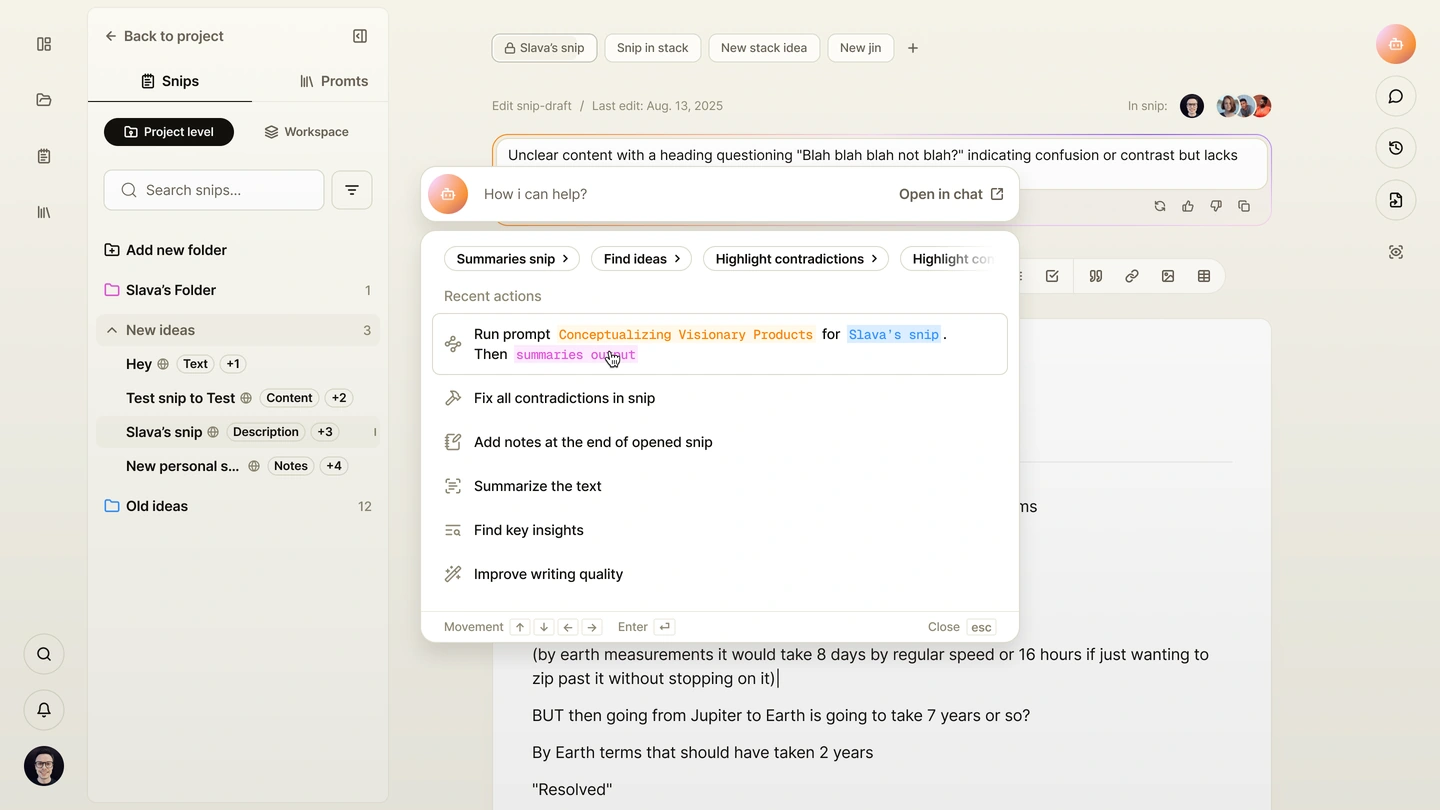This screenshot has height=810, width=1440.
Task: Open version history clock icon
Action: pos(1396,148)
